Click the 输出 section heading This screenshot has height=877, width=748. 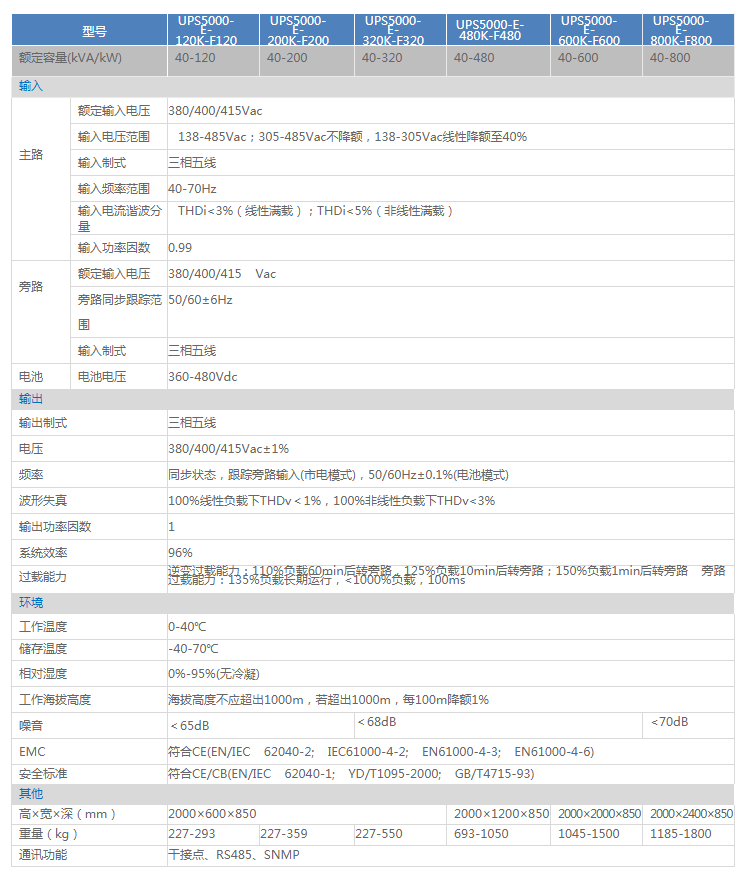point(31,399)
